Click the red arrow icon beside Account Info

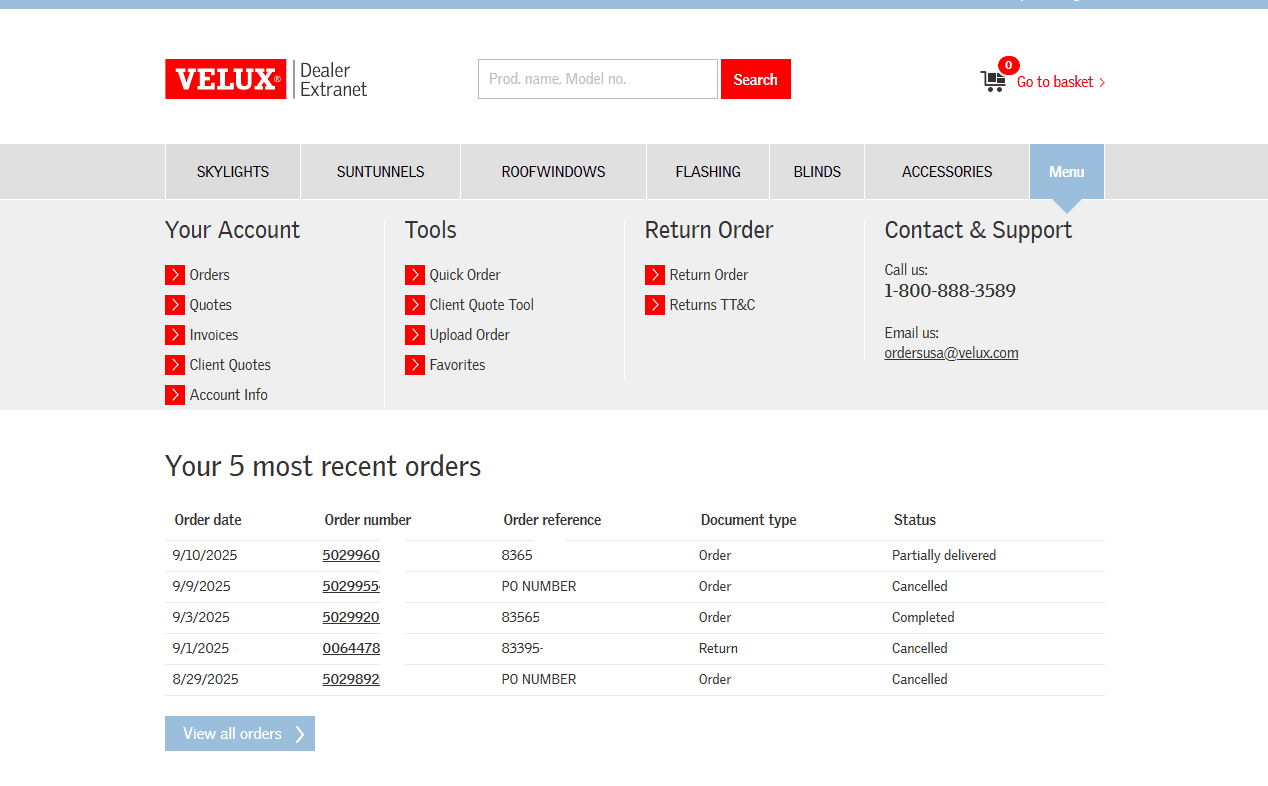coord(175,395)
